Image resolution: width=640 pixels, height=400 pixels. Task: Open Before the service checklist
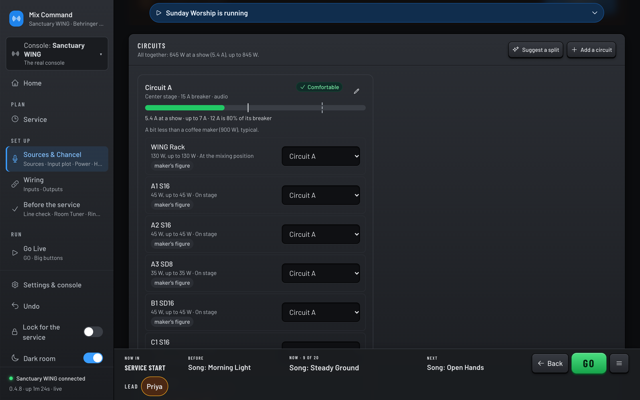pos(57,209)
